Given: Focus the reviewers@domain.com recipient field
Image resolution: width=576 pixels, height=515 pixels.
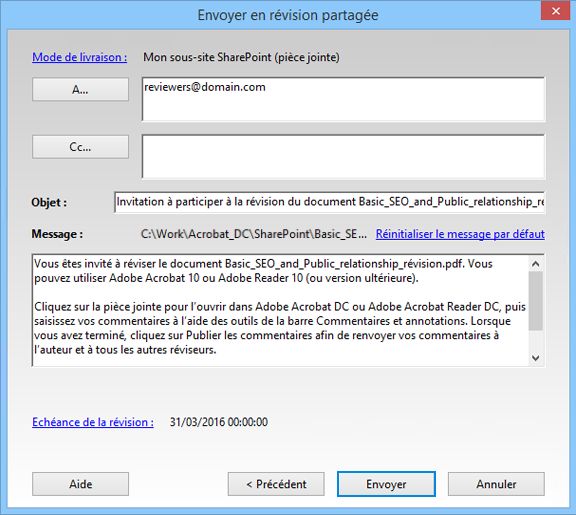Looking at the screenshot, I should pos(343,99).
